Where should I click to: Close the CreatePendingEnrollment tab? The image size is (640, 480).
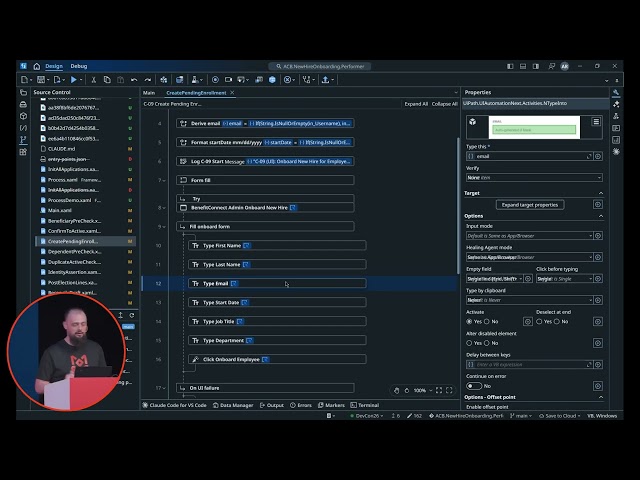click(x=232, y=93)
